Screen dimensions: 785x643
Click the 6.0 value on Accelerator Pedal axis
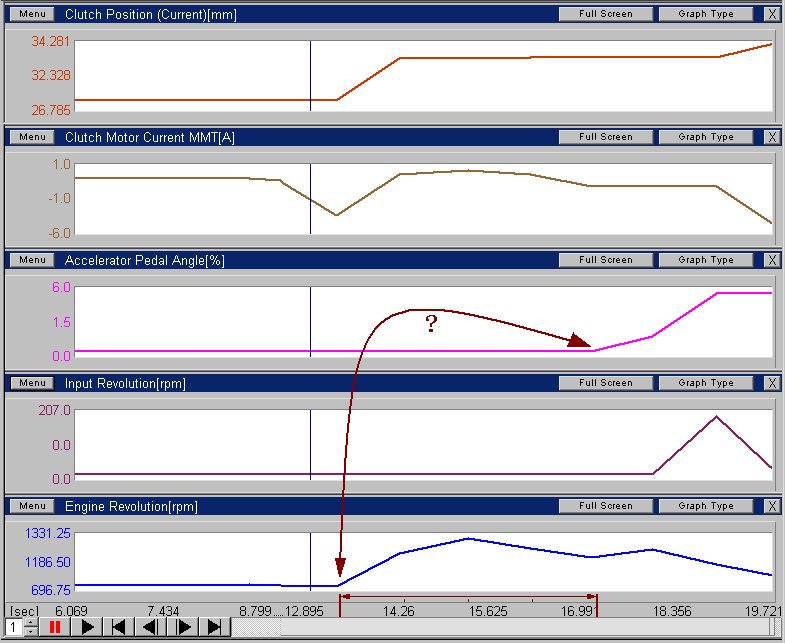tap(61, 287)
